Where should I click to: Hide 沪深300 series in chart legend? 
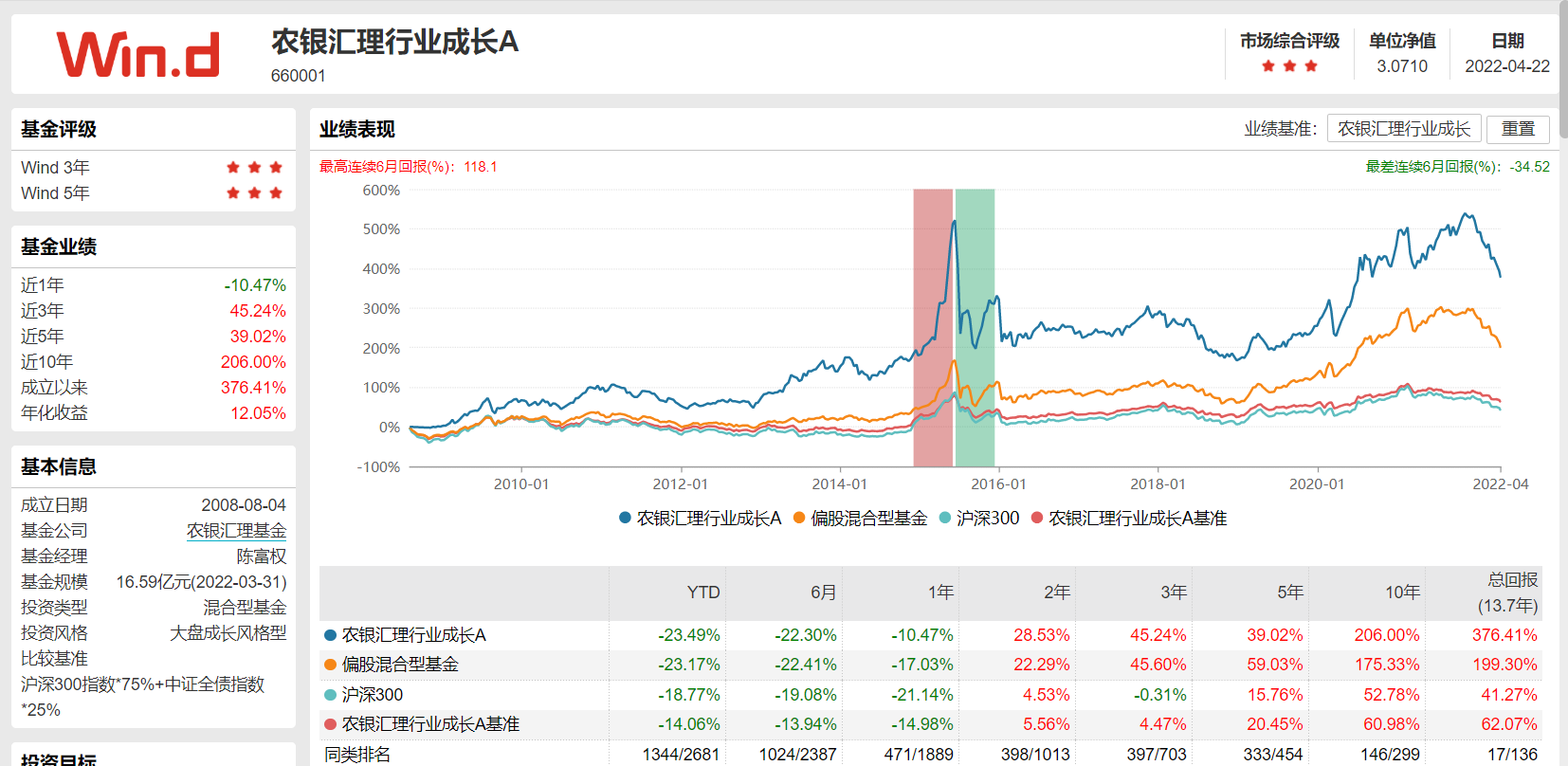[978, 519]
